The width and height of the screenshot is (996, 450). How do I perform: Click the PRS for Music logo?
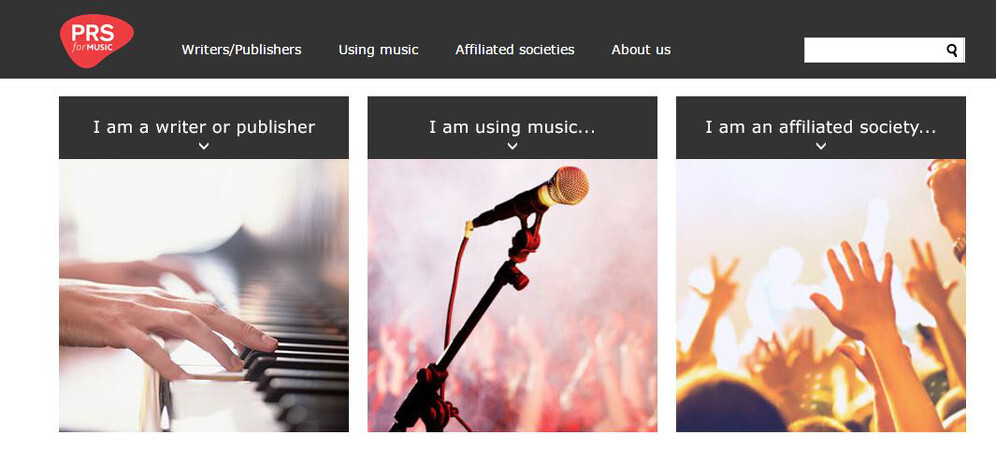click(95, 42)
